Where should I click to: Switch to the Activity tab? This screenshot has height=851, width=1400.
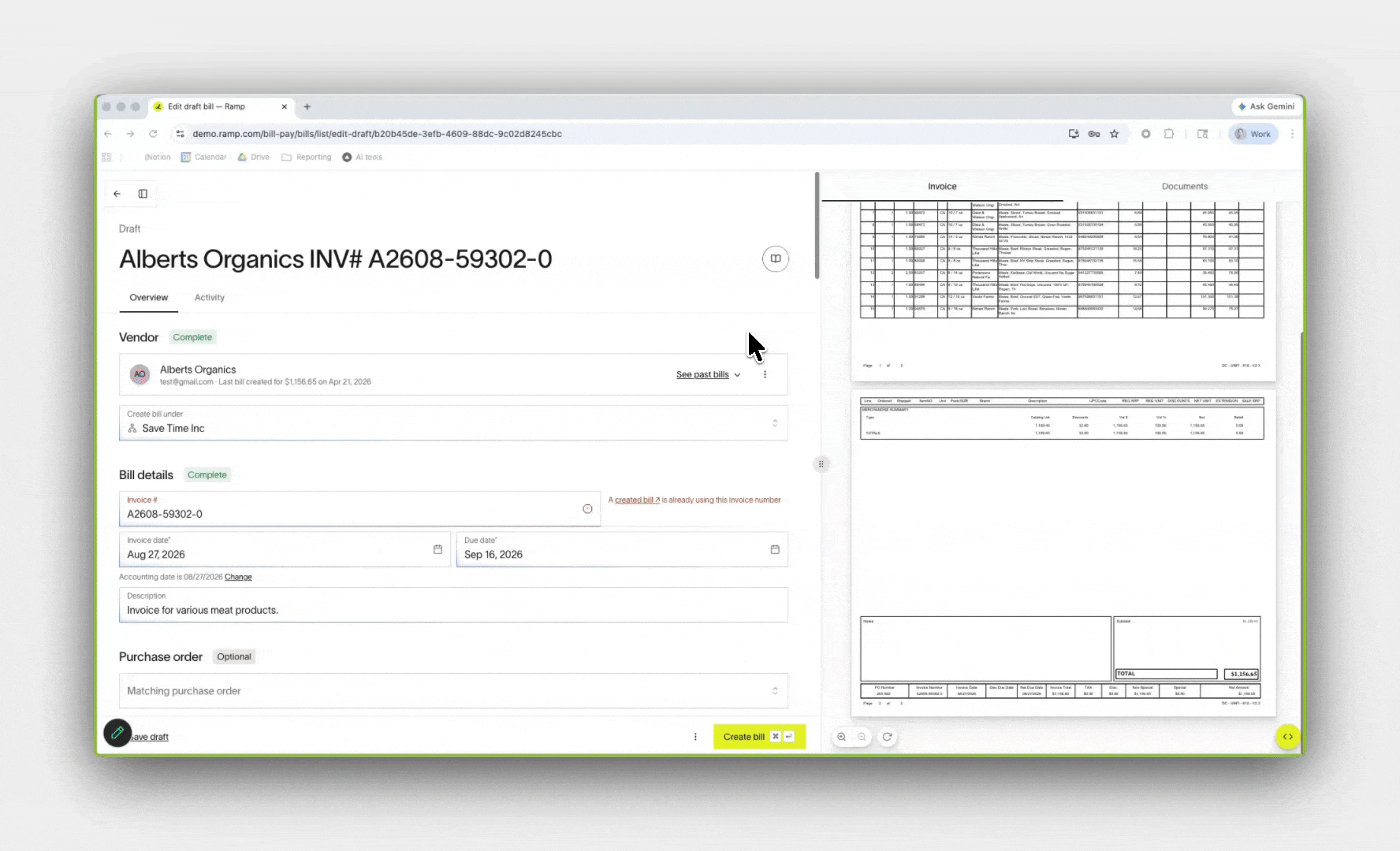pos(210,297)
